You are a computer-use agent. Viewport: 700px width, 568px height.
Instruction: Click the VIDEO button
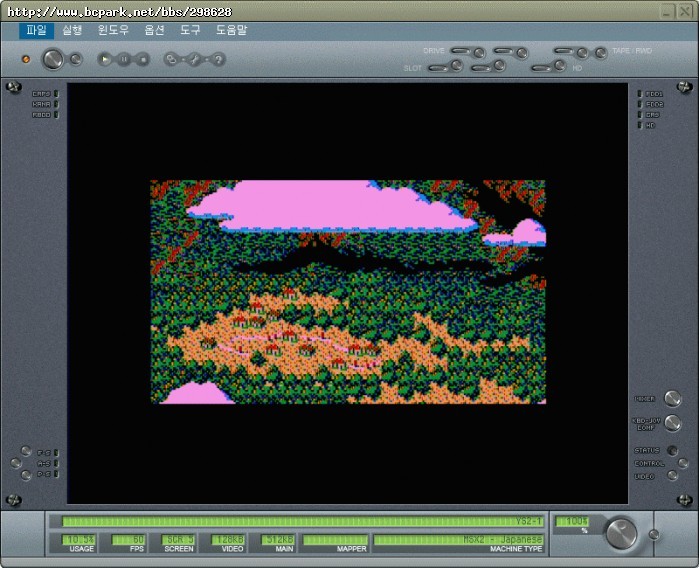click(672, 476)
